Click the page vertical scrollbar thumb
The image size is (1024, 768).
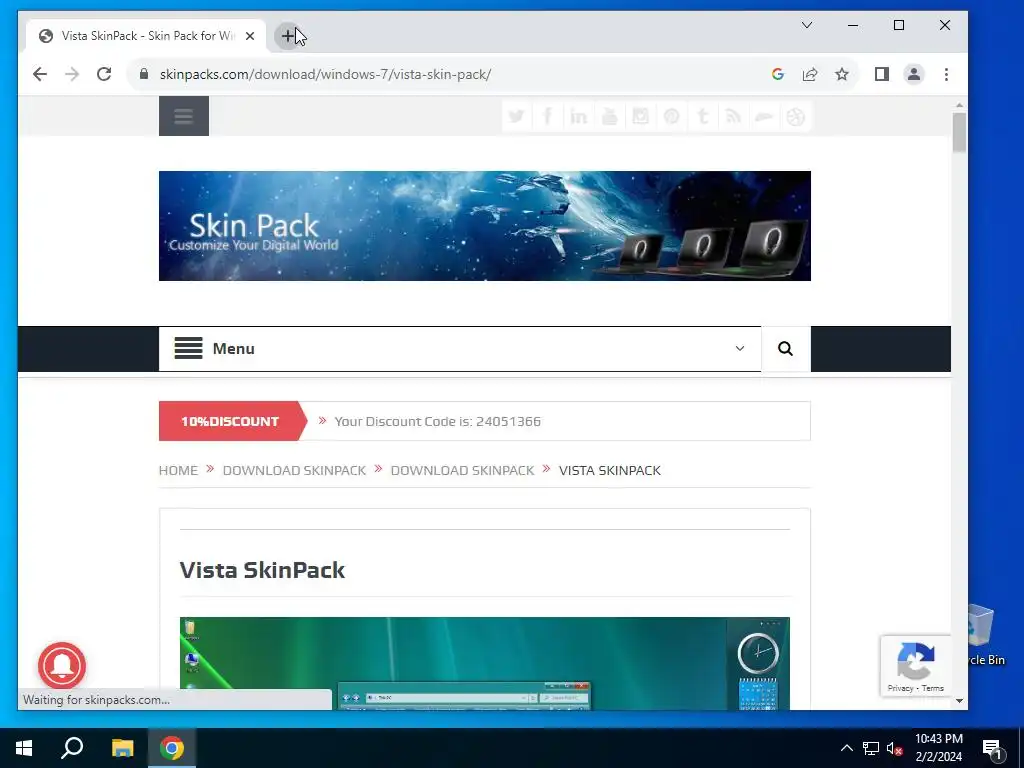[x=959, y=133]
